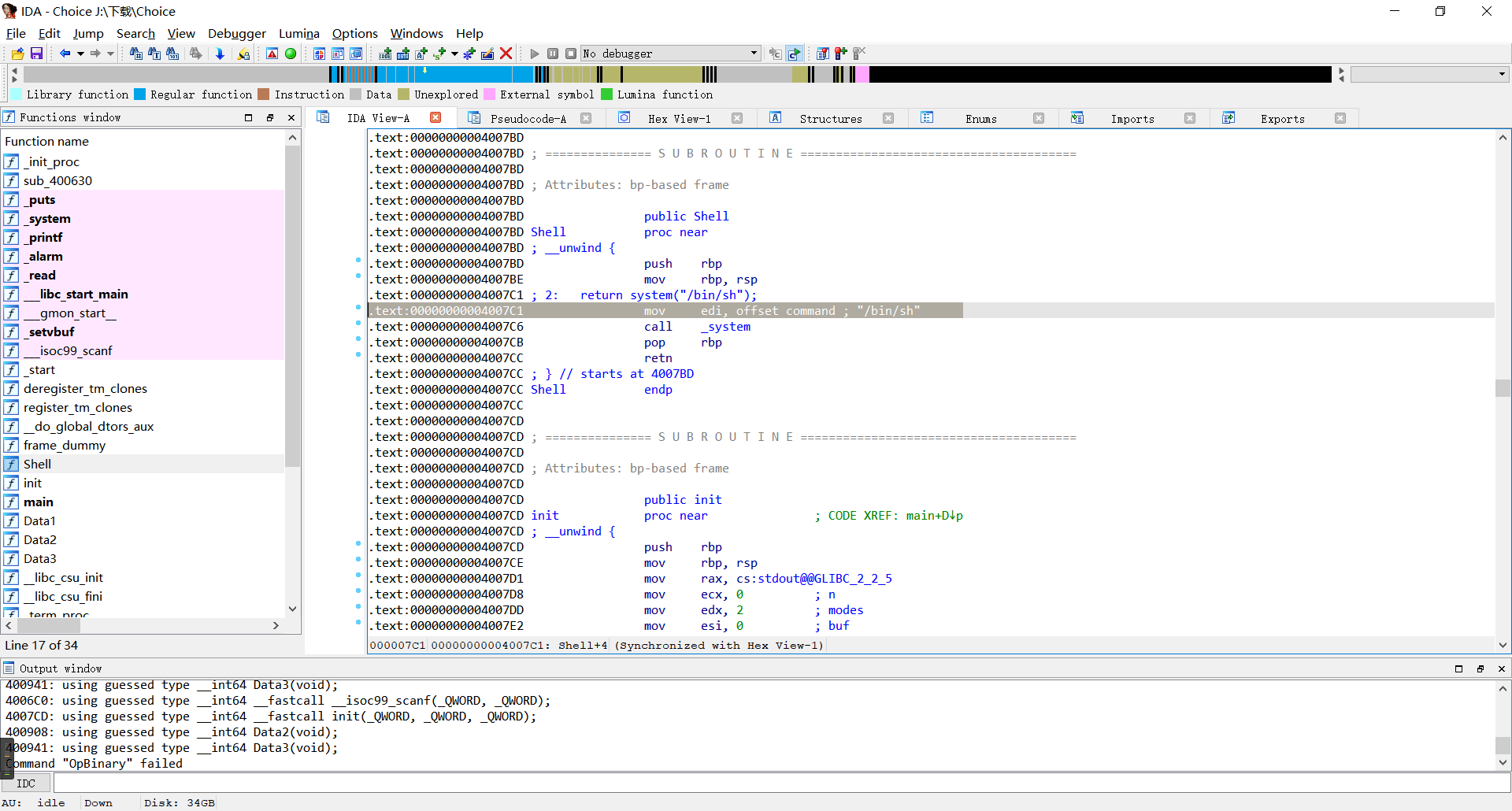The height and width of the screenshot is (811, 1512).
Task: Click the Save database icon
Action: point(36,54)
